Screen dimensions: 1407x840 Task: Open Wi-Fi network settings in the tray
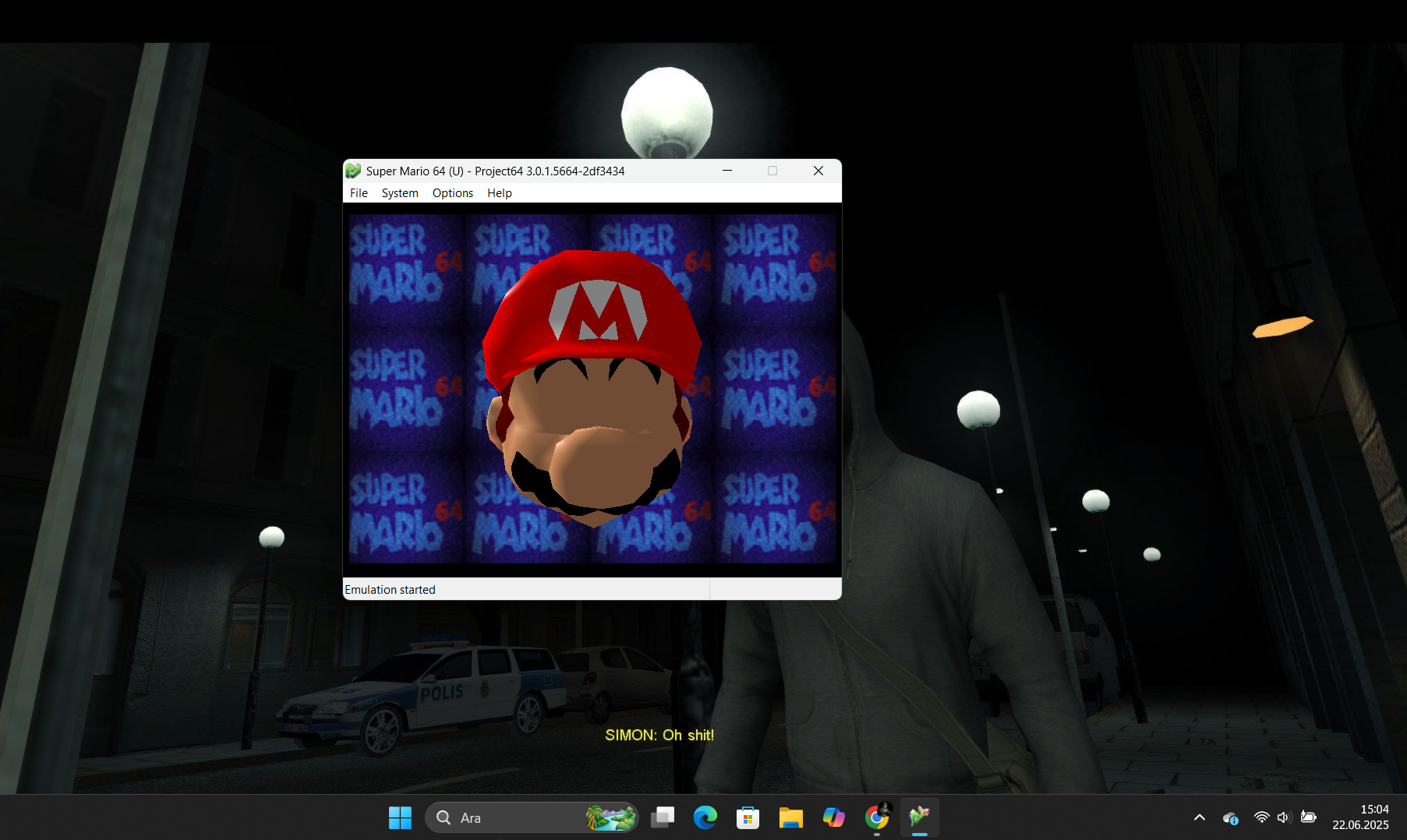(x=1261, y=817)
